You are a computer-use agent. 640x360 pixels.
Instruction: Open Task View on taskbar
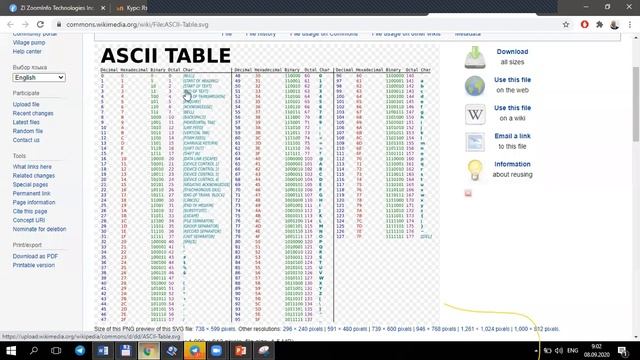tap(56, 351)
